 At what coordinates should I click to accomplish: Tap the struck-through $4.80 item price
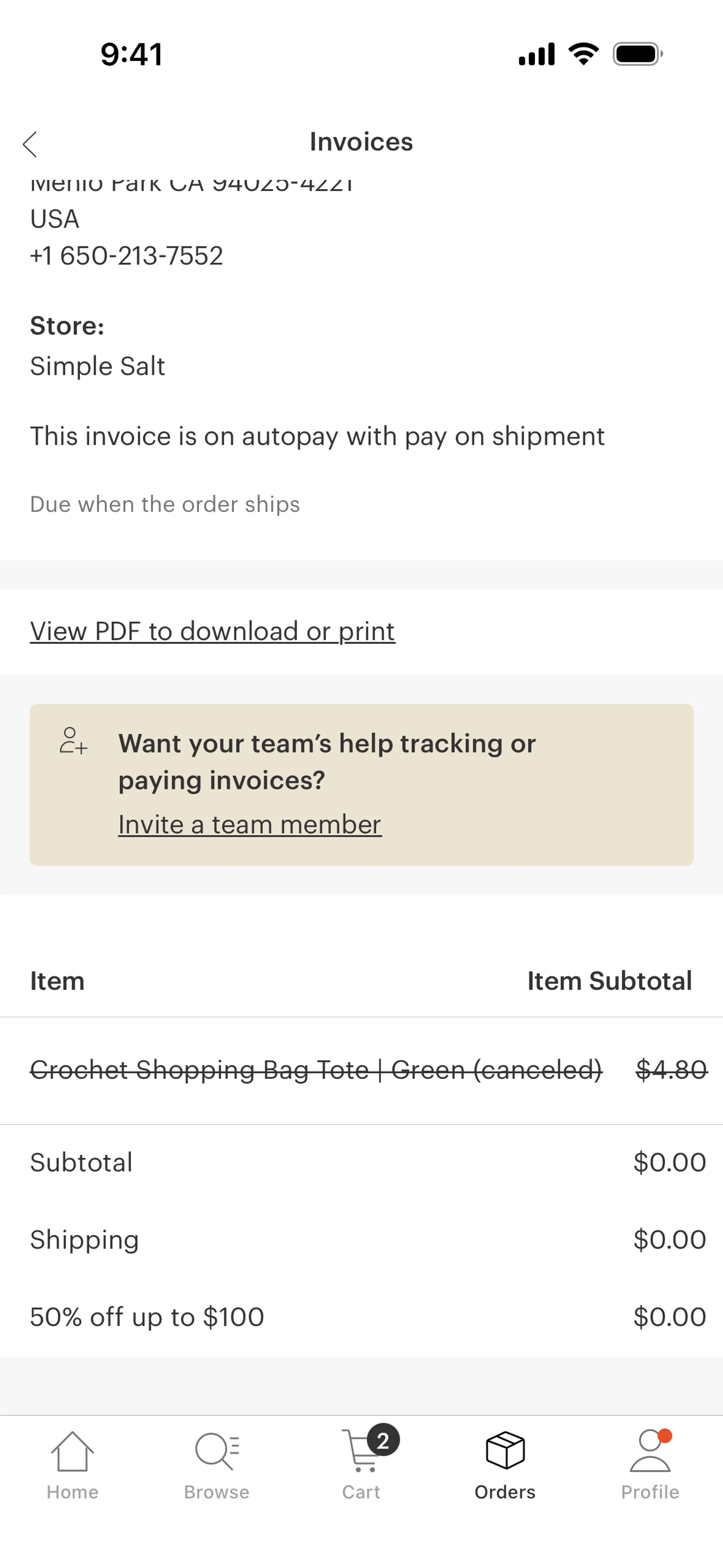coord(671,1070)
